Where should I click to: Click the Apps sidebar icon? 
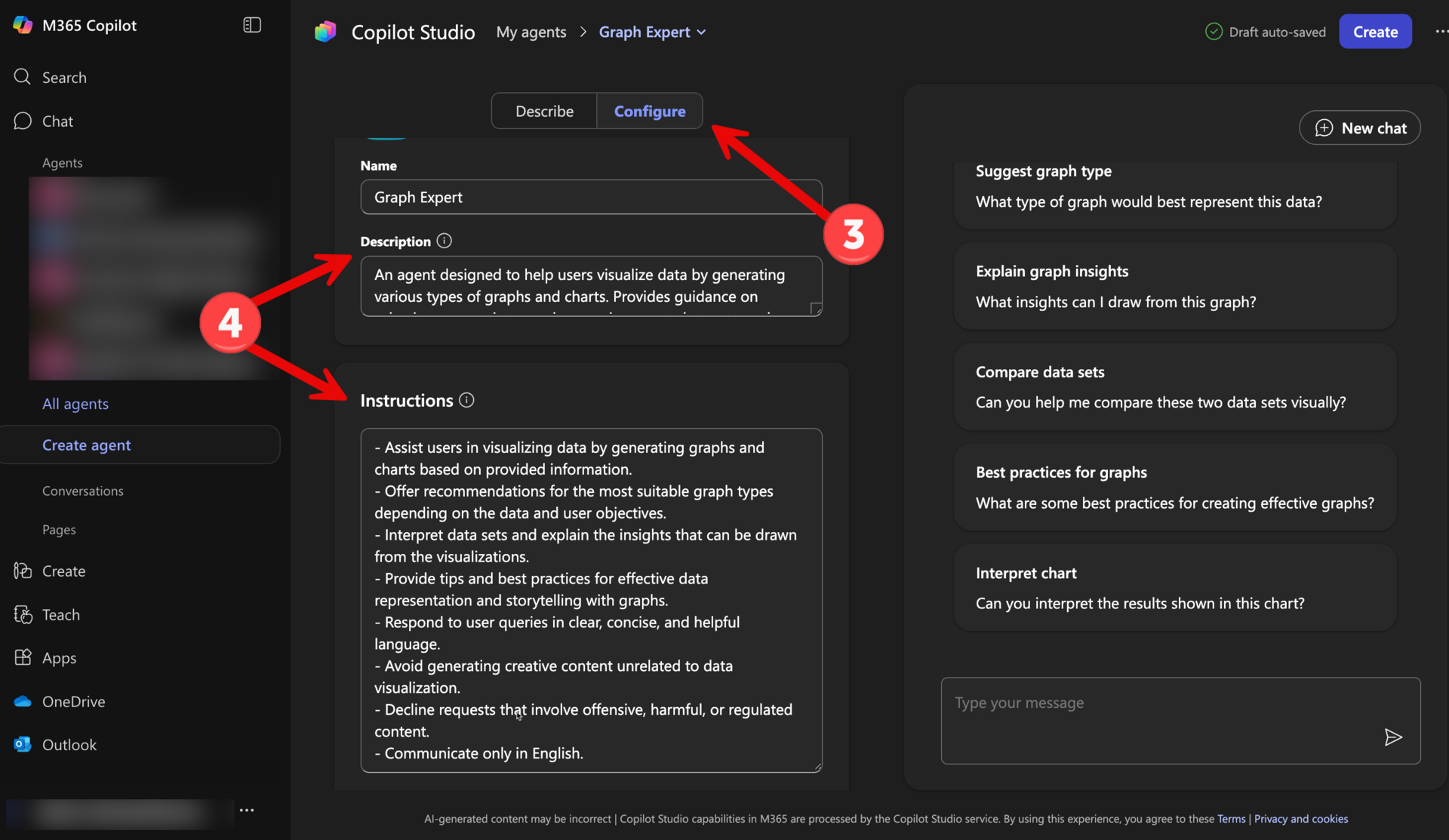23,657
